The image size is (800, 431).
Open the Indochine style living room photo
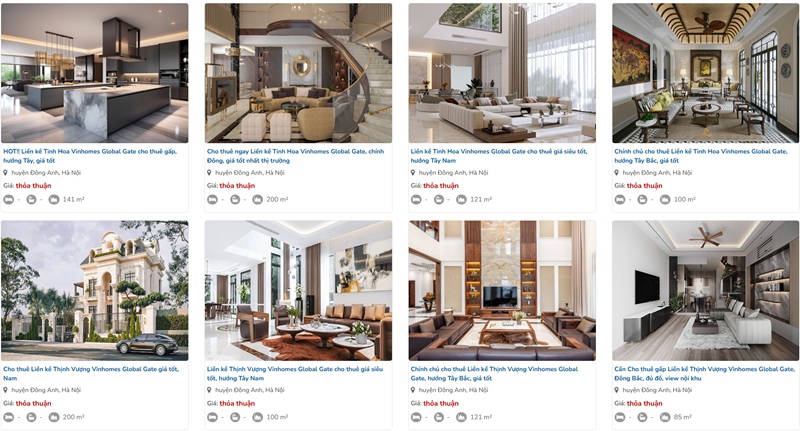pos(706,73)
